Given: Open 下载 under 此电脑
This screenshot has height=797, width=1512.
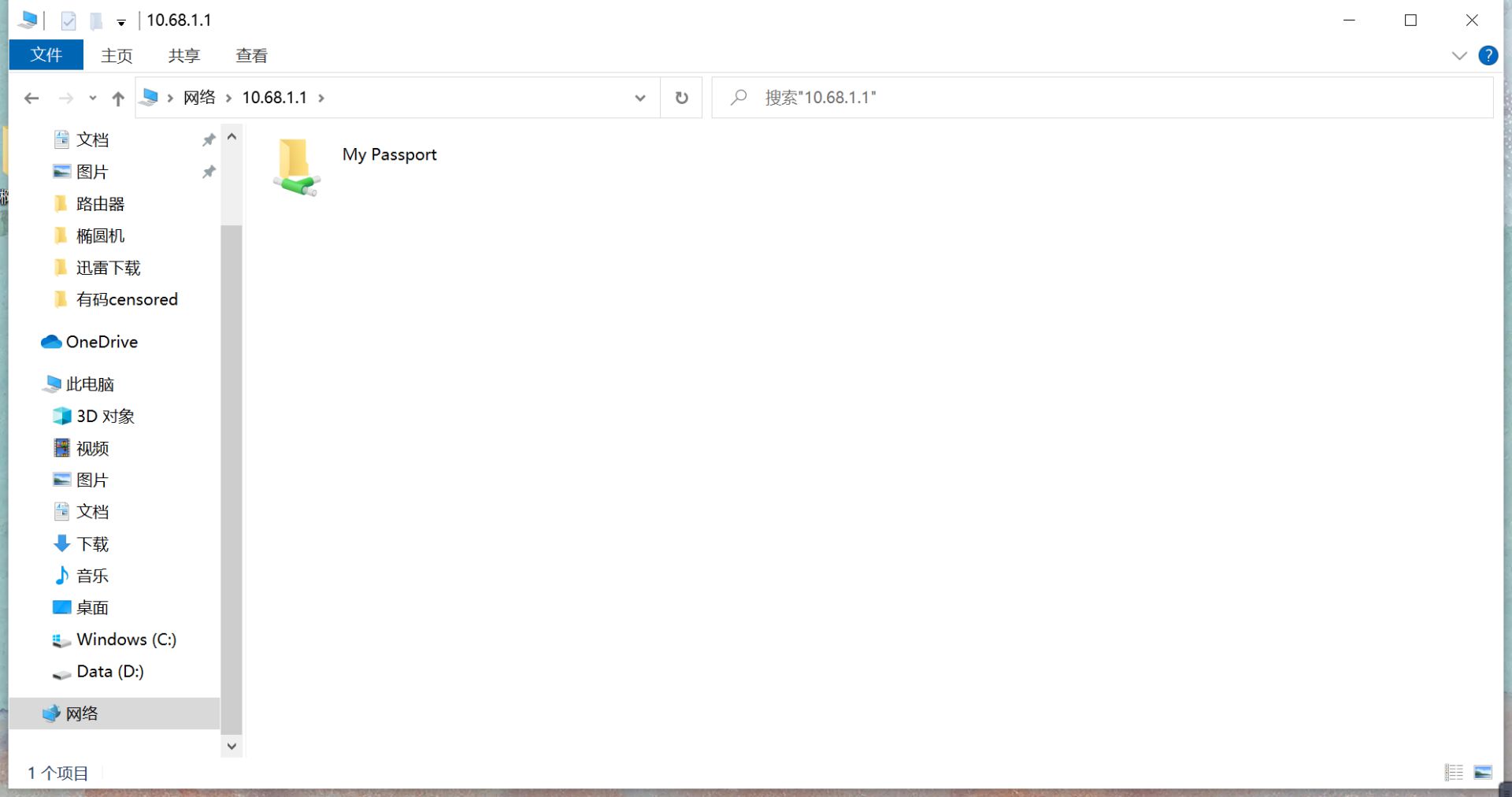Looking at the screenshot, I should [x=93, y=544].
